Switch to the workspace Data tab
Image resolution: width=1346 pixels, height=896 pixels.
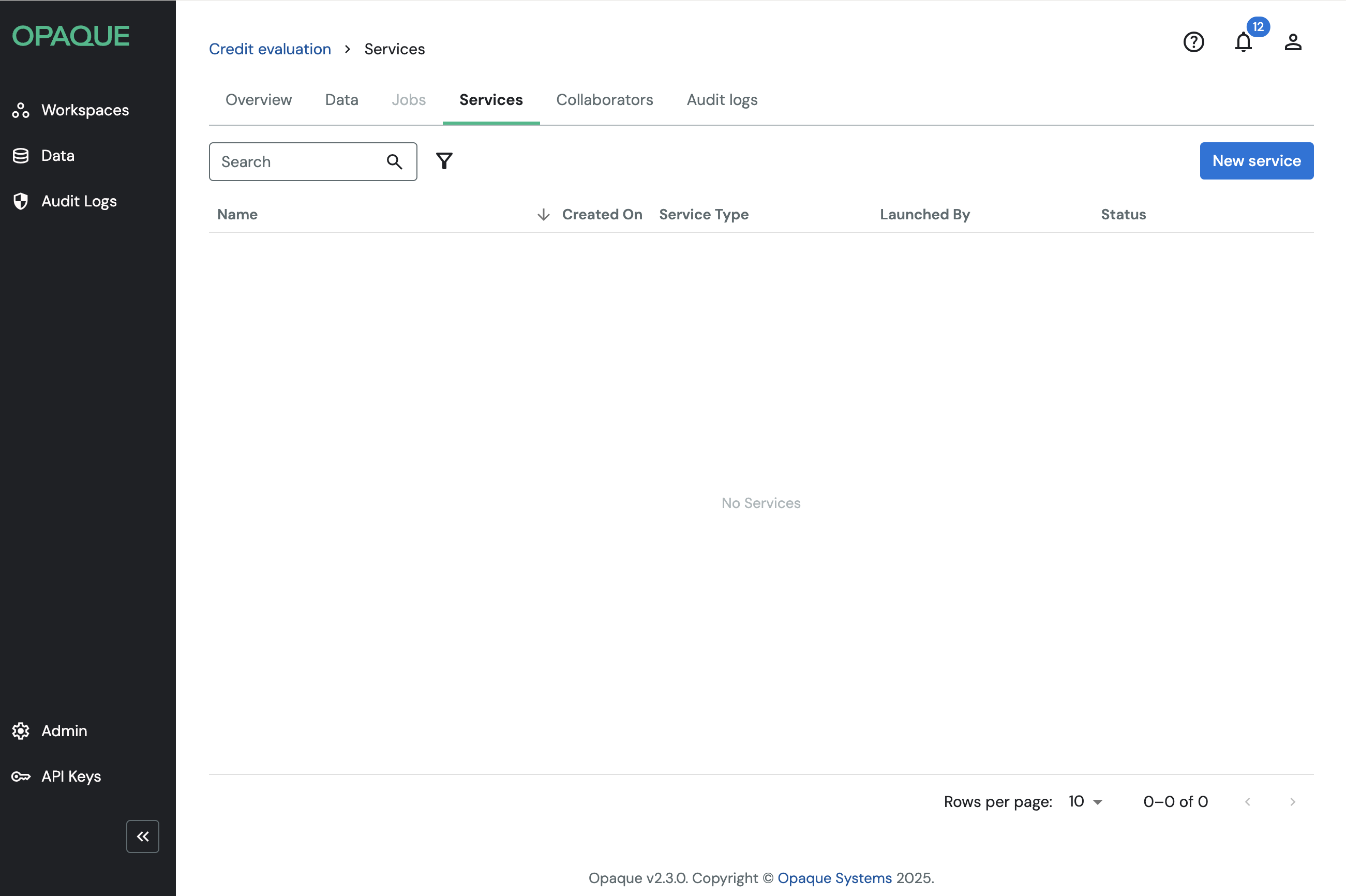click(x=341, y=99)
